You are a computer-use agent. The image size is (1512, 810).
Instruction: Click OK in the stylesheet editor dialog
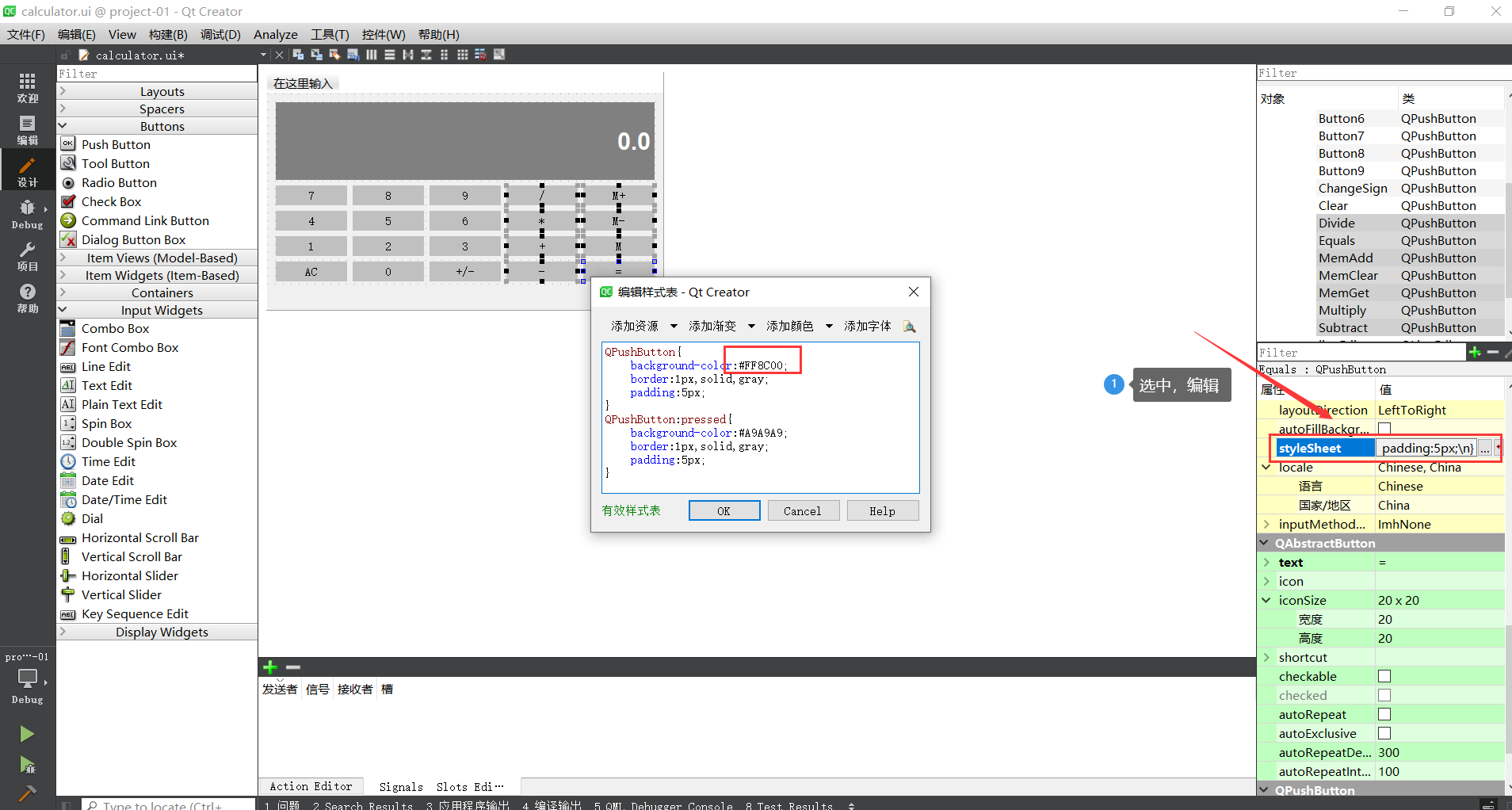coord(724,510)
